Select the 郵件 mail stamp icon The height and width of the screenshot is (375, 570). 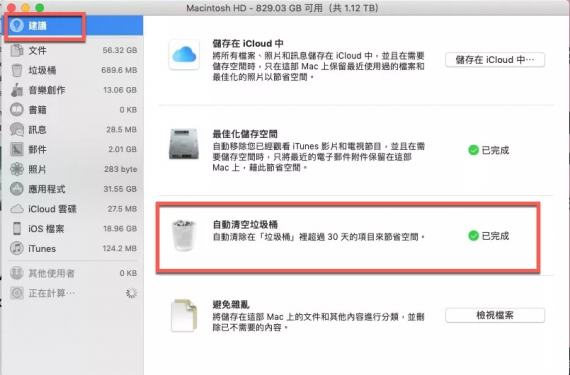pos(17,149)
